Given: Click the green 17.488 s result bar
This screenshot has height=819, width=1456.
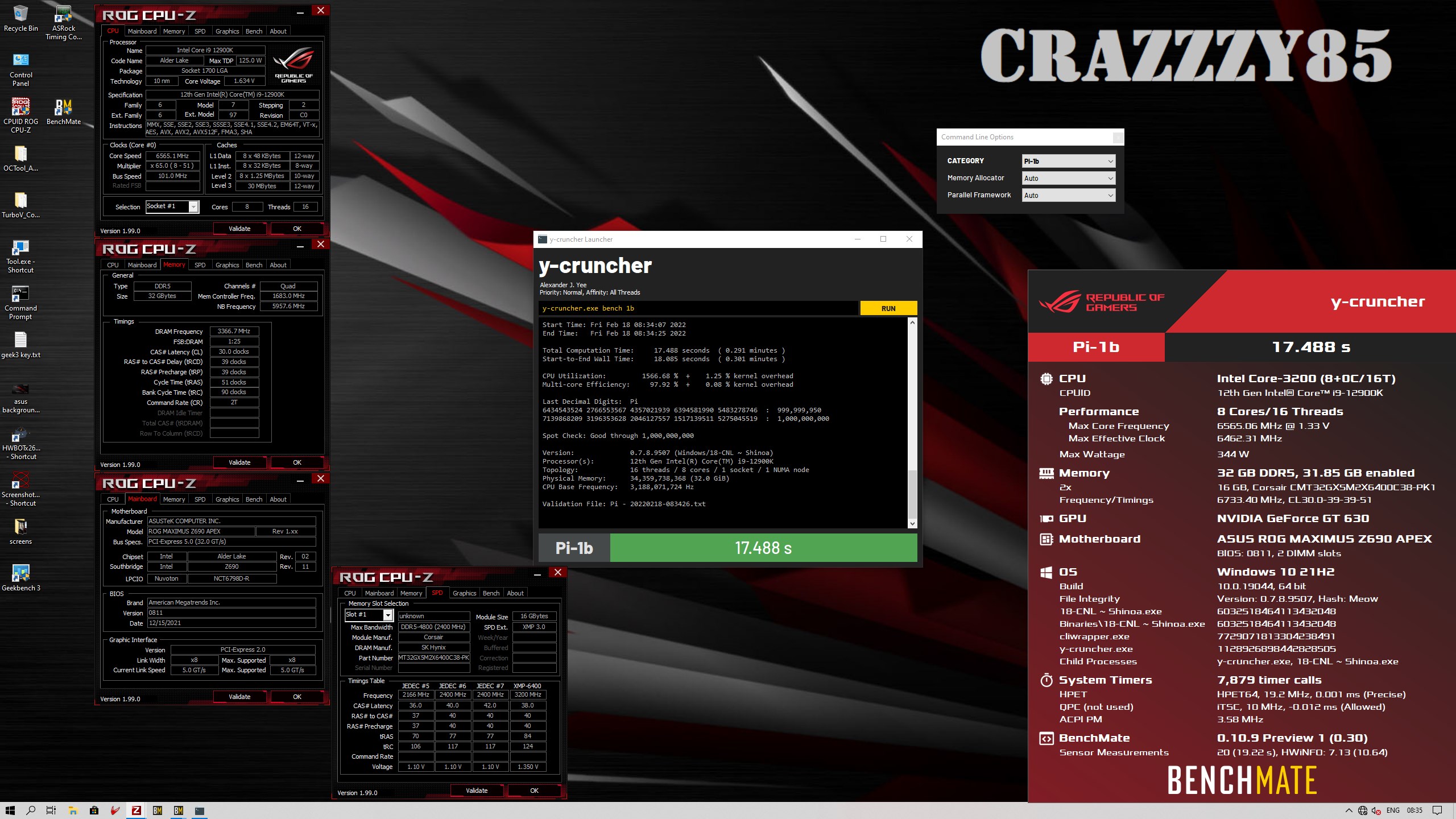Looking at the screenshot, I should [x=763, y=548].
